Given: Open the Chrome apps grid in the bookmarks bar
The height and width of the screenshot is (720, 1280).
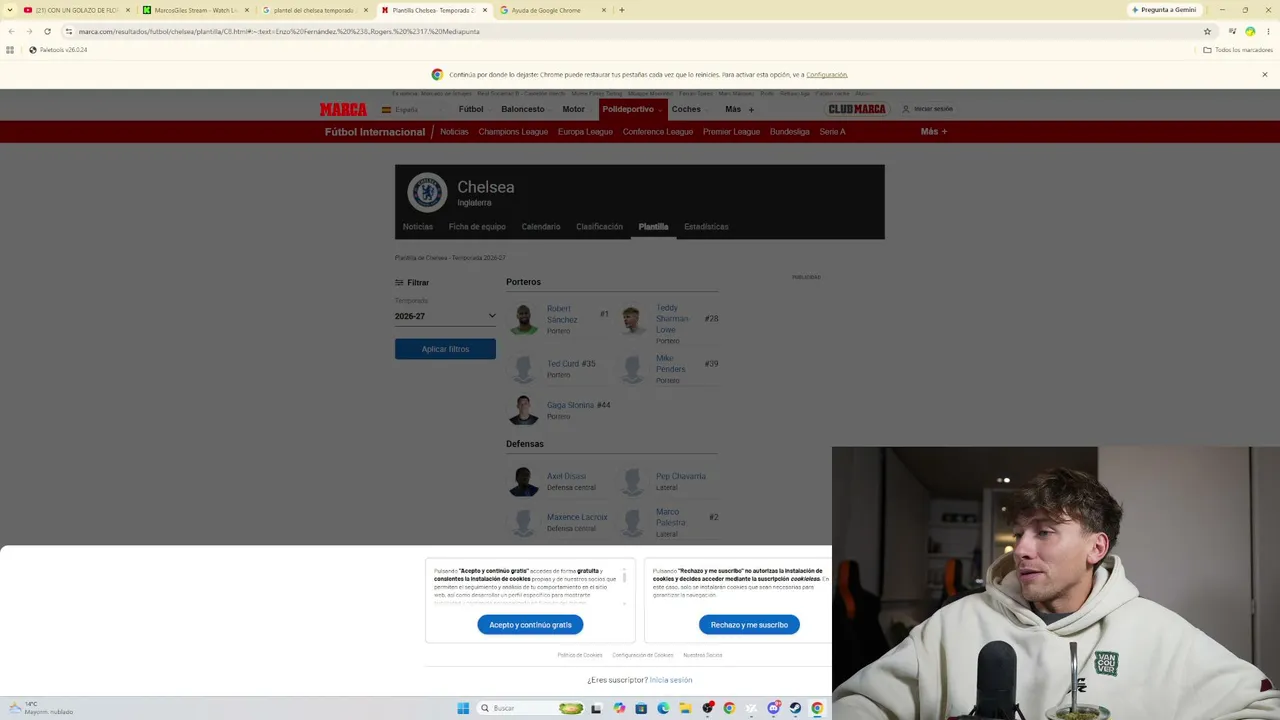Looking at the screenshot, I should (10, 50).
